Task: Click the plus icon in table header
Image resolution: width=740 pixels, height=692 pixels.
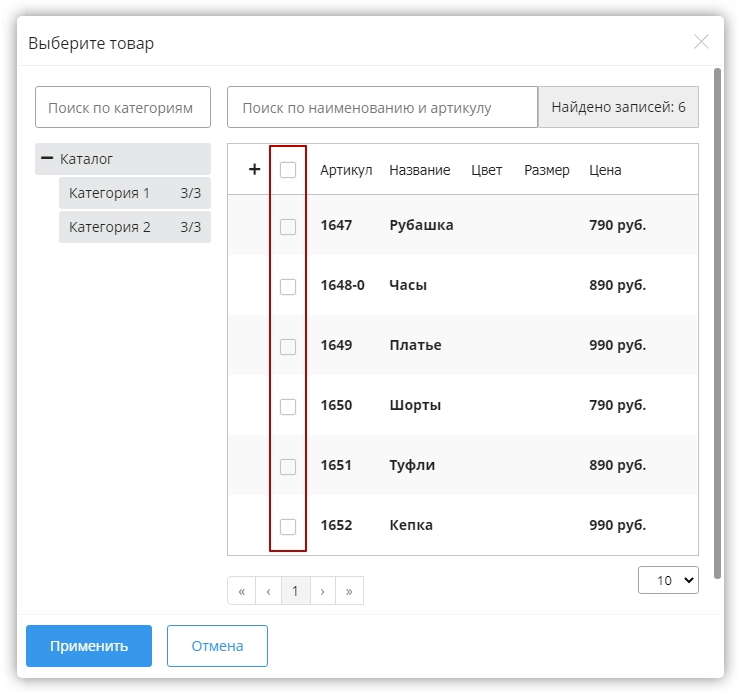Action: 254,170
